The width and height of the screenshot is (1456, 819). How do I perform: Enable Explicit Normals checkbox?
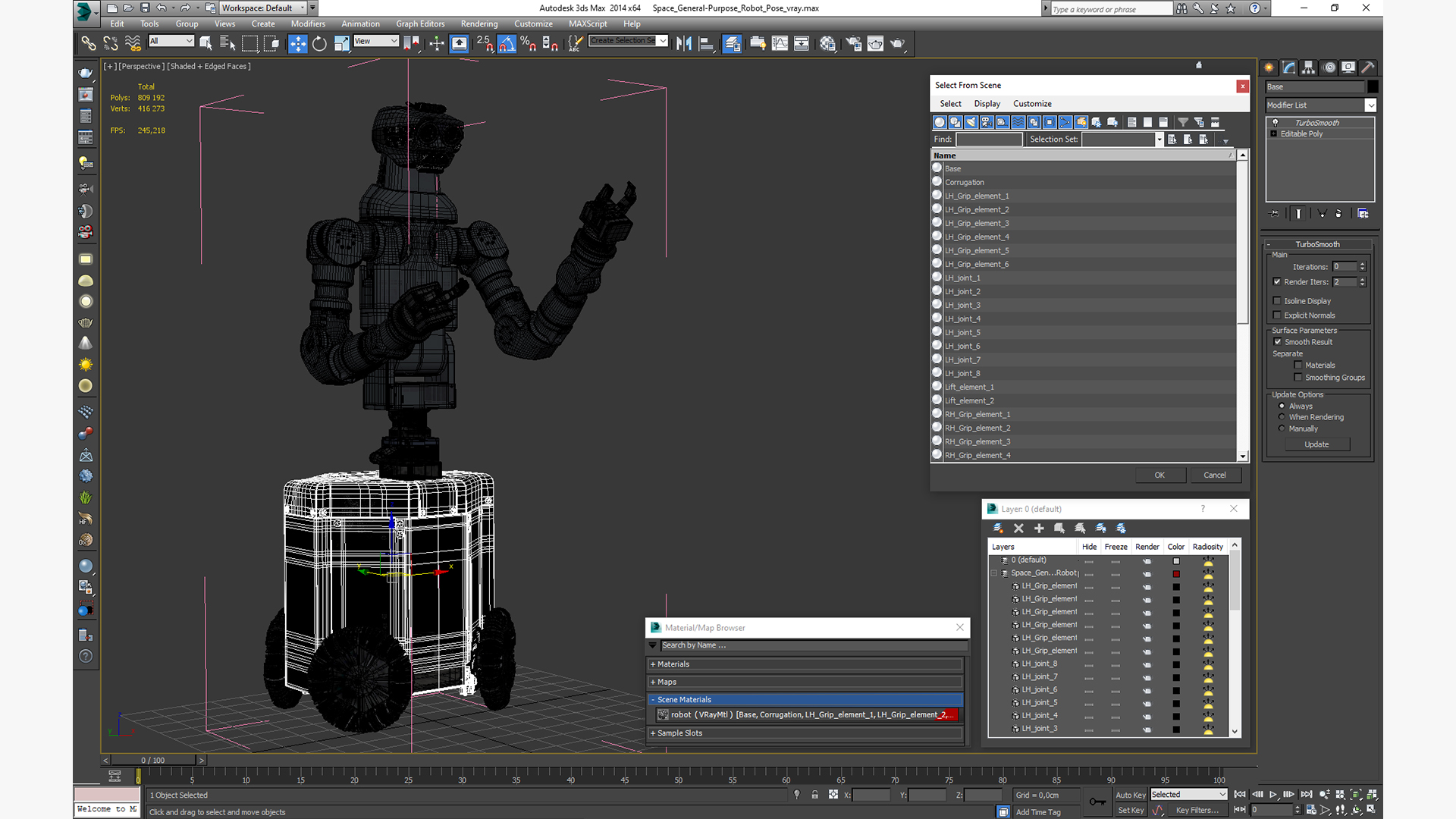point(1278,315)
